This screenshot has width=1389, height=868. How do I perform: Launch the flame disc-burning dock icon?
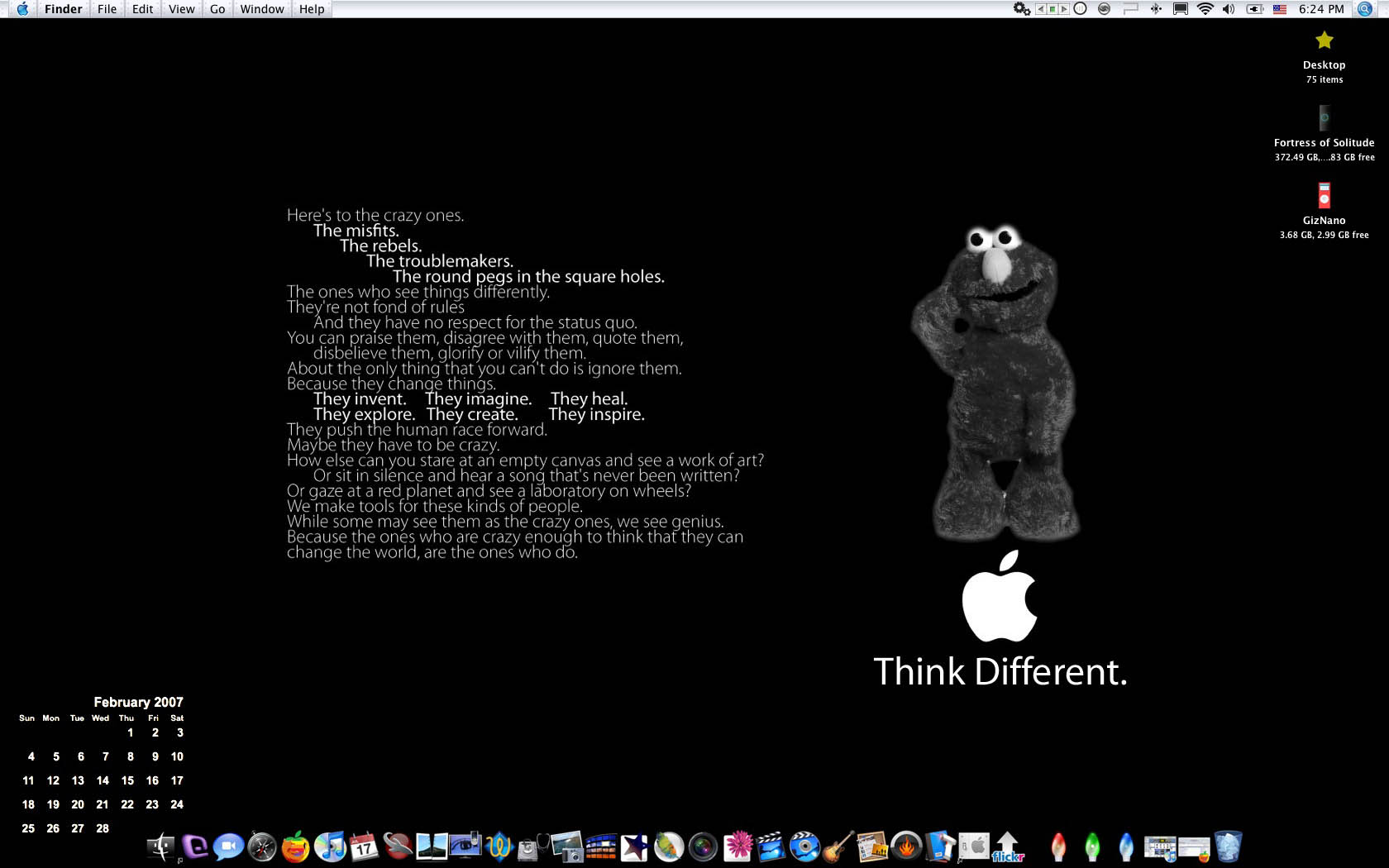point(906,847)
